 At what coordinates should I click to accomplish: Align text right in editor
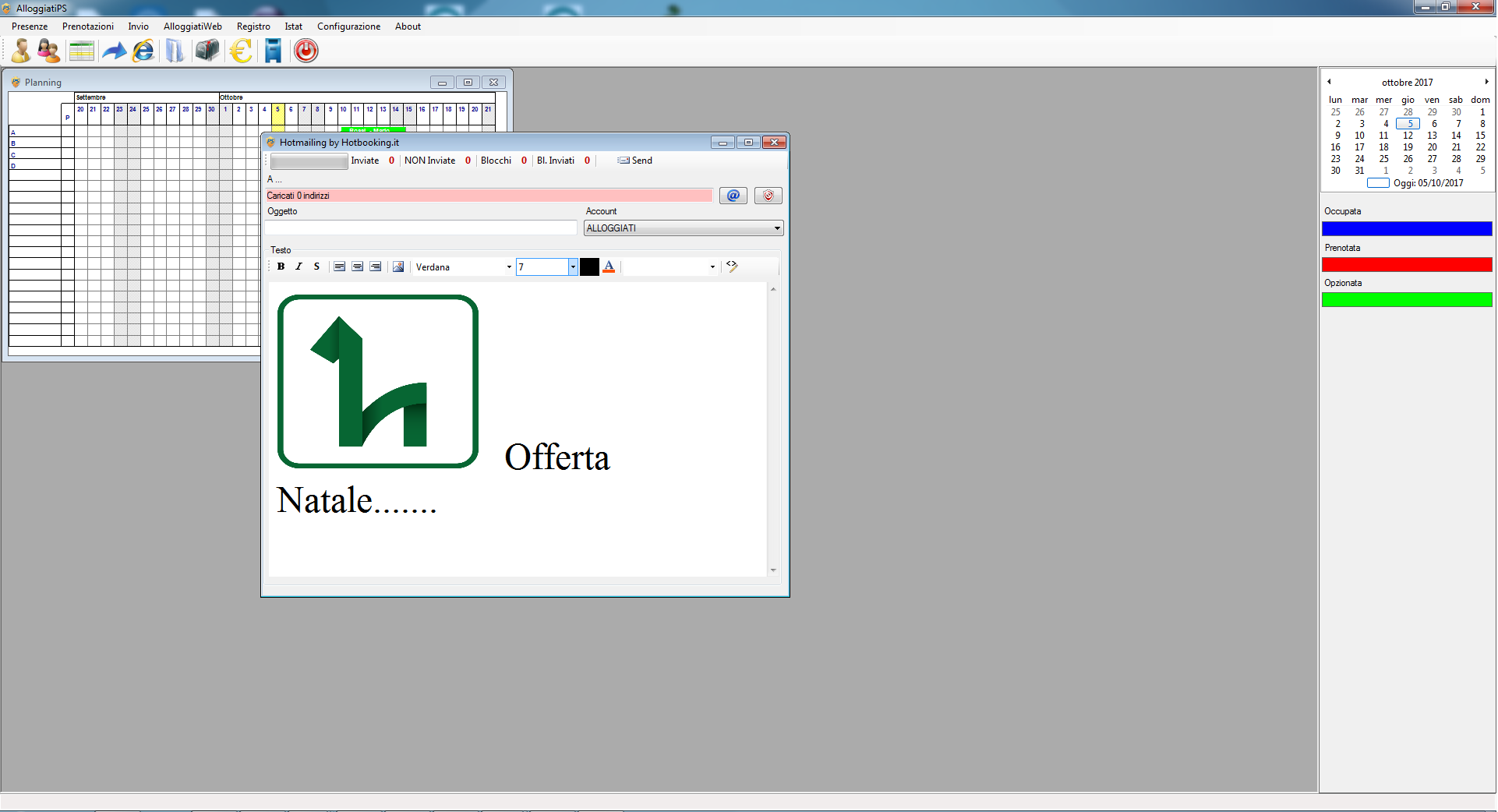376,267
